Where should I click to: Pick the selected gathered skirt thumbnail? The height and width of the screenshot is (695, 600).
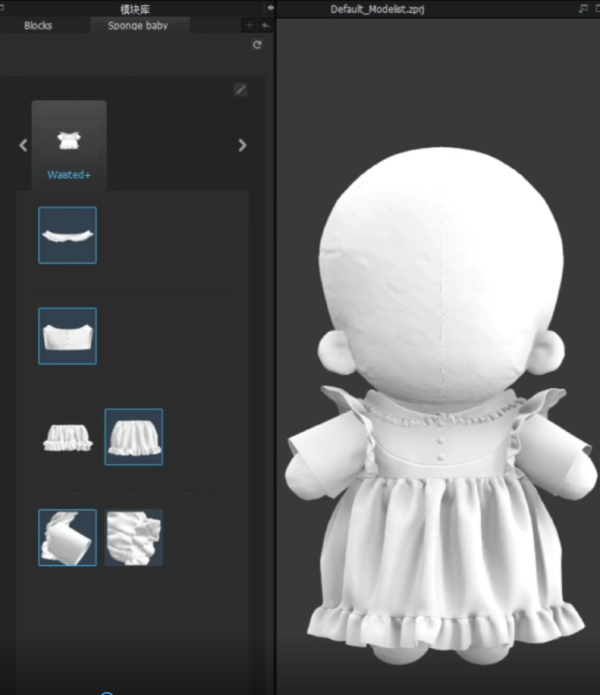[134, 437]
